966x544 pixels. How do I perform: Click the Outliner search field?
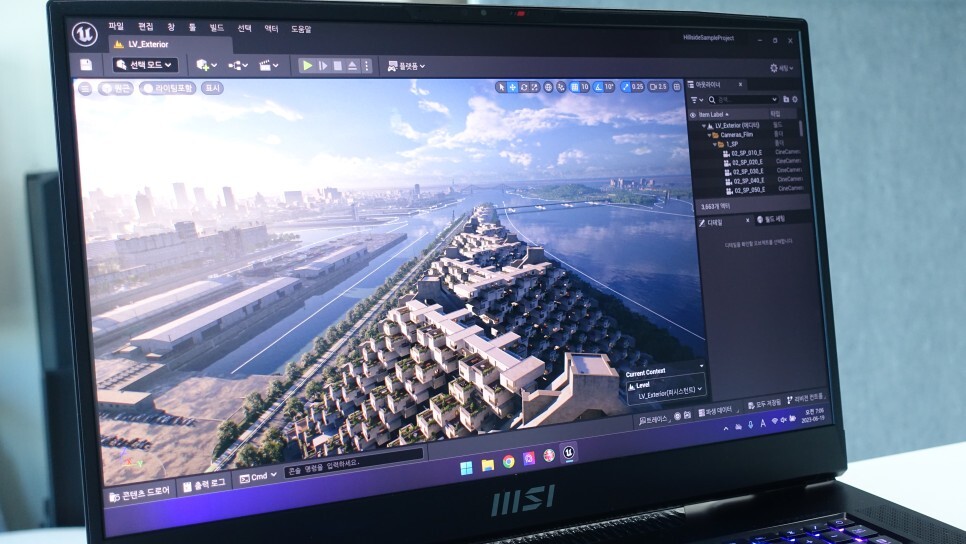743,99
